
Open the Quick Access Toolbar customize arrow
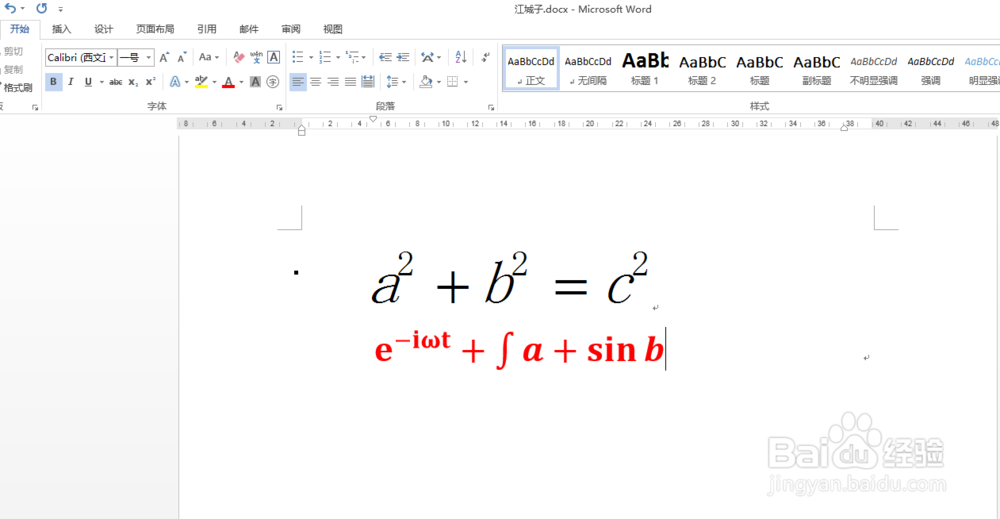[x=61, y=9]
